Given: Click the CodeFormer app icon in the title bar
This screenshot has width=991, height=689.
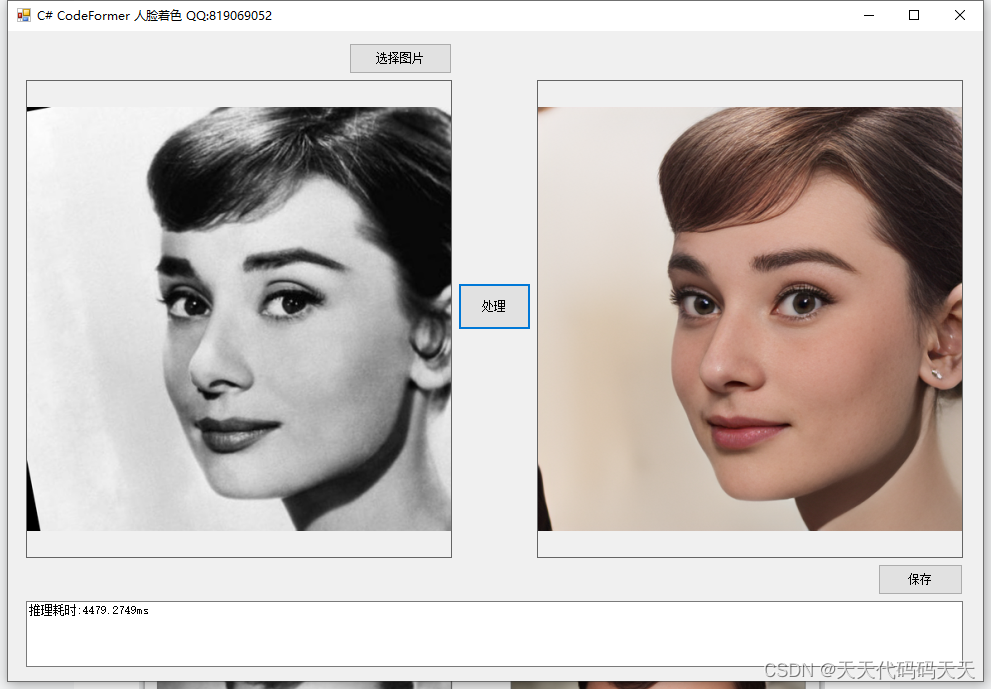Looking at the screenshot, I should pos(22,15).
